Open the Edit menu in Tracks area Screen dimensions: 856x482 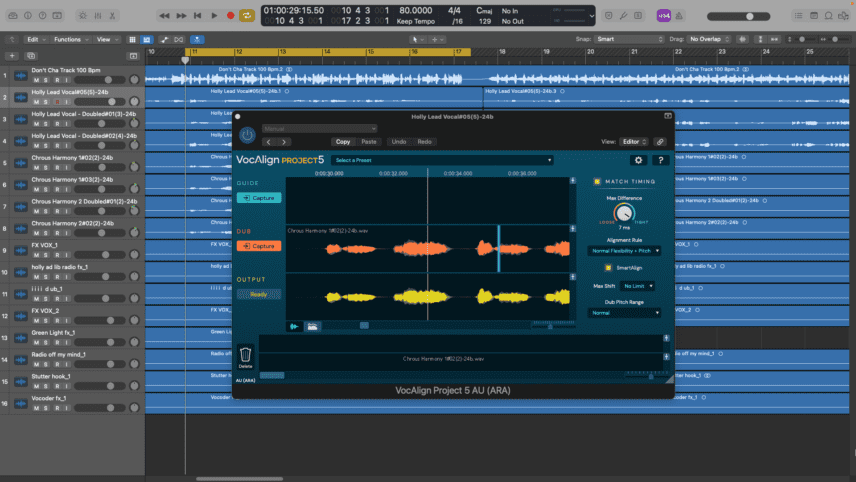[x=37, y=39]
